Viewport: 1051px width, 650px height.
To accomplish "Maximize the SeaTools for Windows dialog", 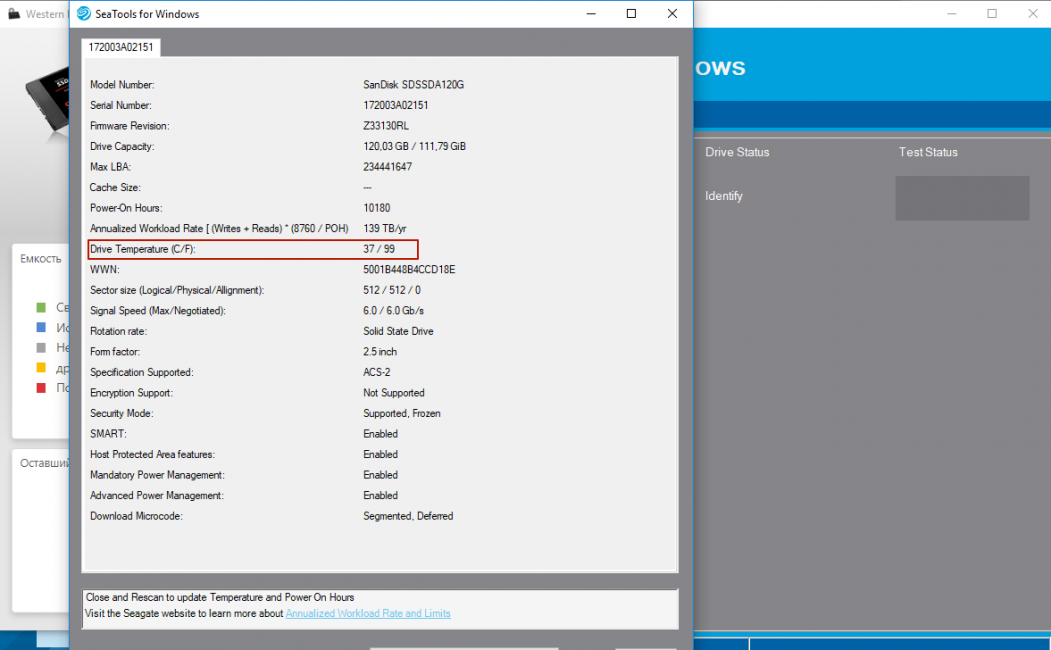I will 631,14.
